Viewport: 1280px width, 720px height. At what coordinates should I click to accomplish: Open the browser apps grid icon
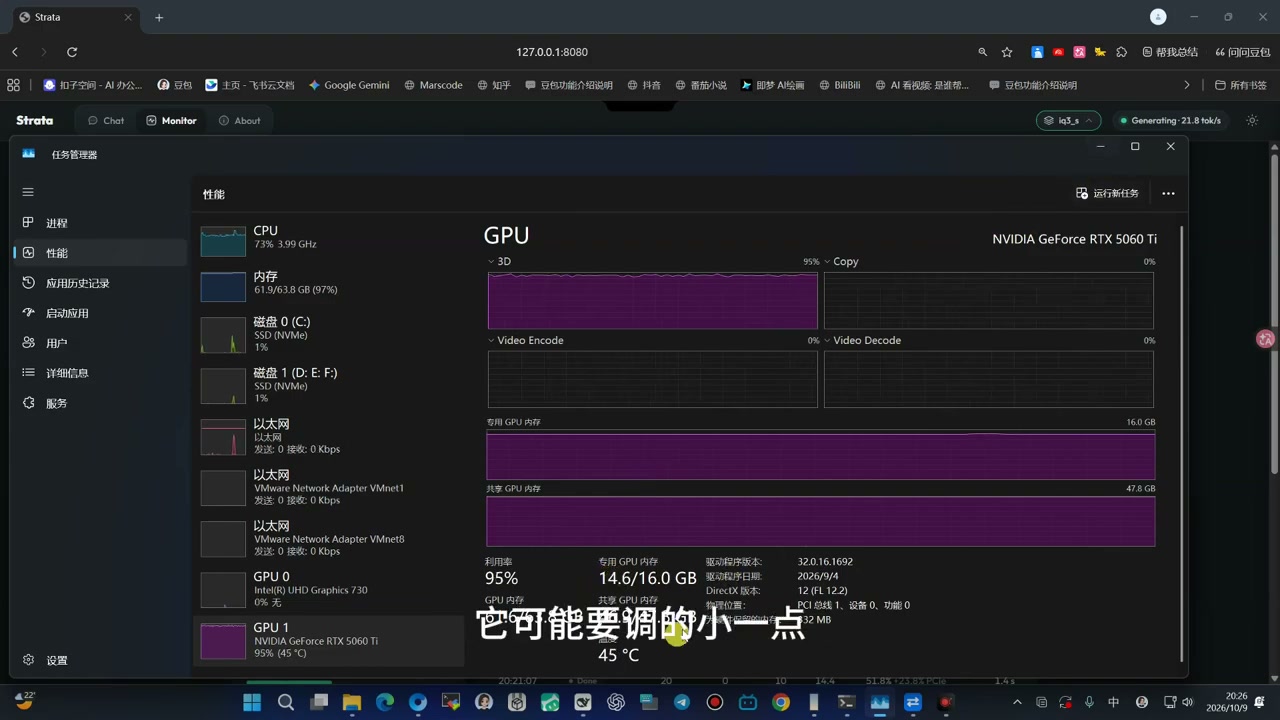click(x=14, y=85)
